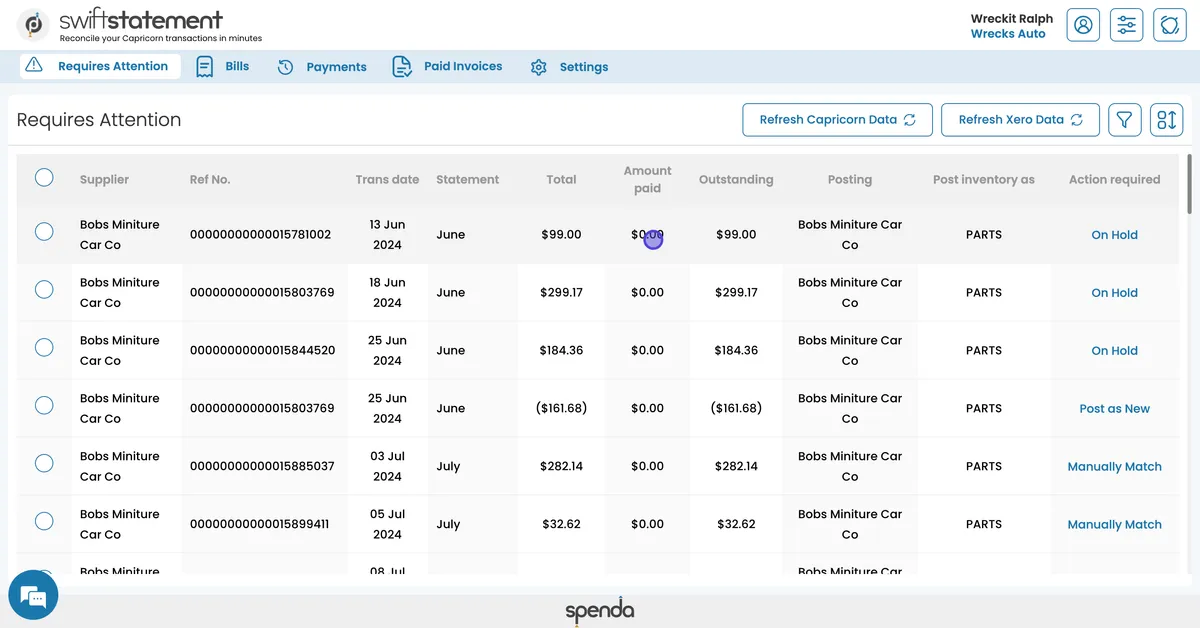The height and width of the screenshot is (628, 1200).
Task: Click the filter funnel icon
Action: coord(1124,119)
